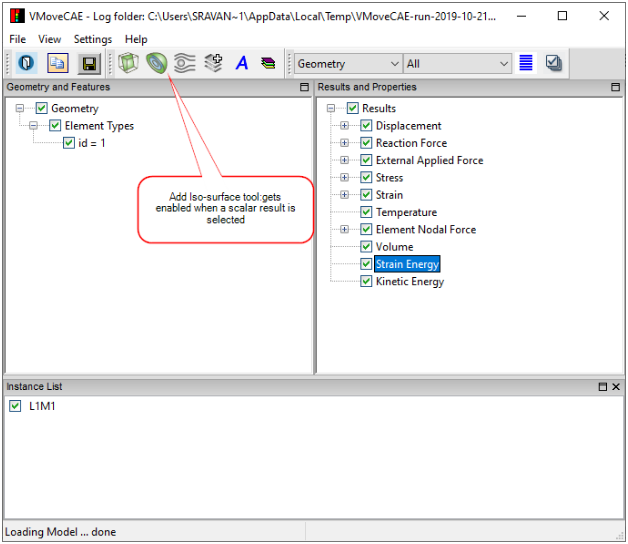This screenshot has width=628, height=544.
Task: Toggle the Kinetic Energy checkbox
Action: (x=366, y=281)
